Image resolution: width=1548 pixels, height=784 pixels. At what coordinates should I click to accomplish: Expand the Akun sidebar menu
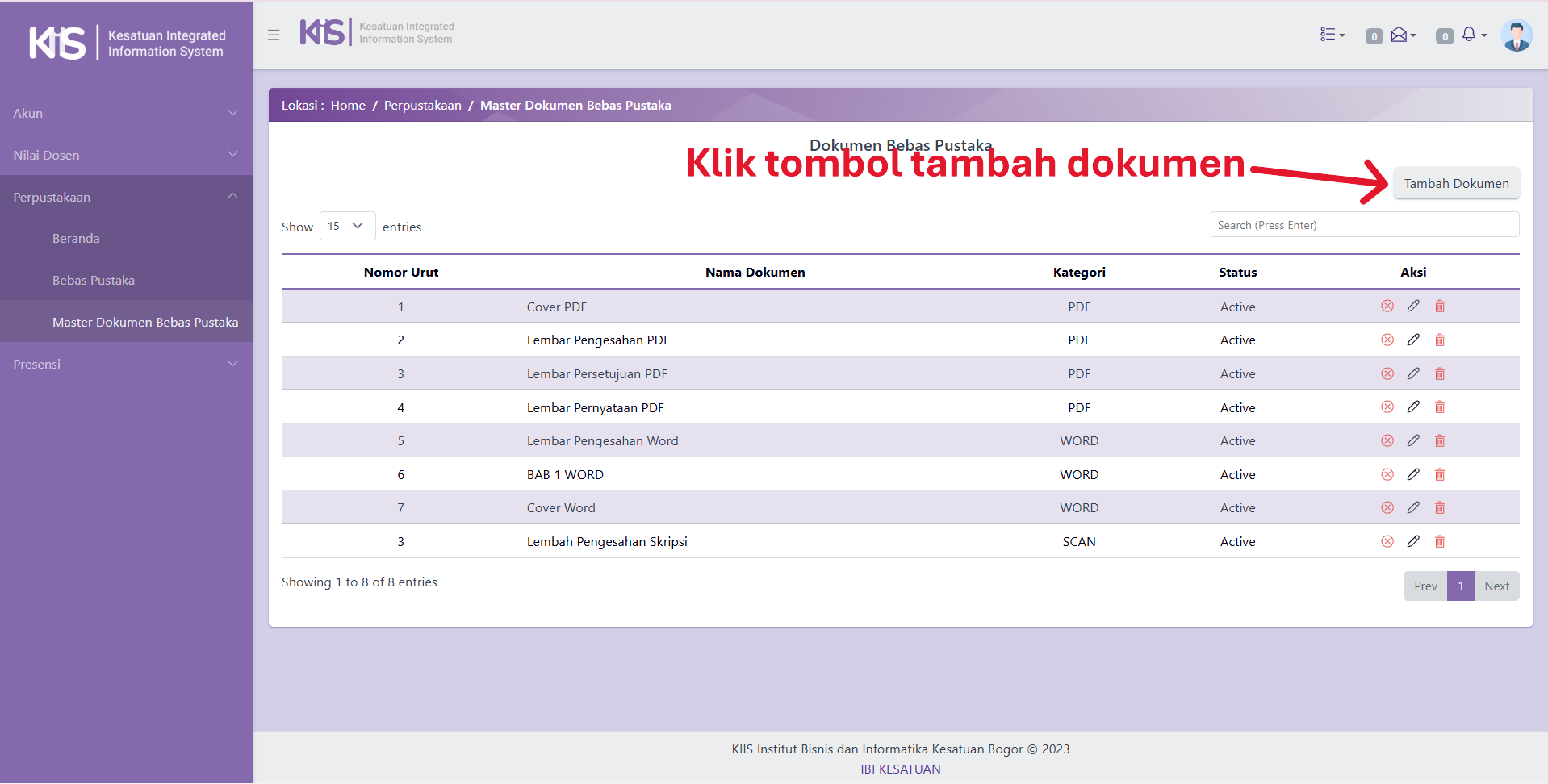[126, 114]
